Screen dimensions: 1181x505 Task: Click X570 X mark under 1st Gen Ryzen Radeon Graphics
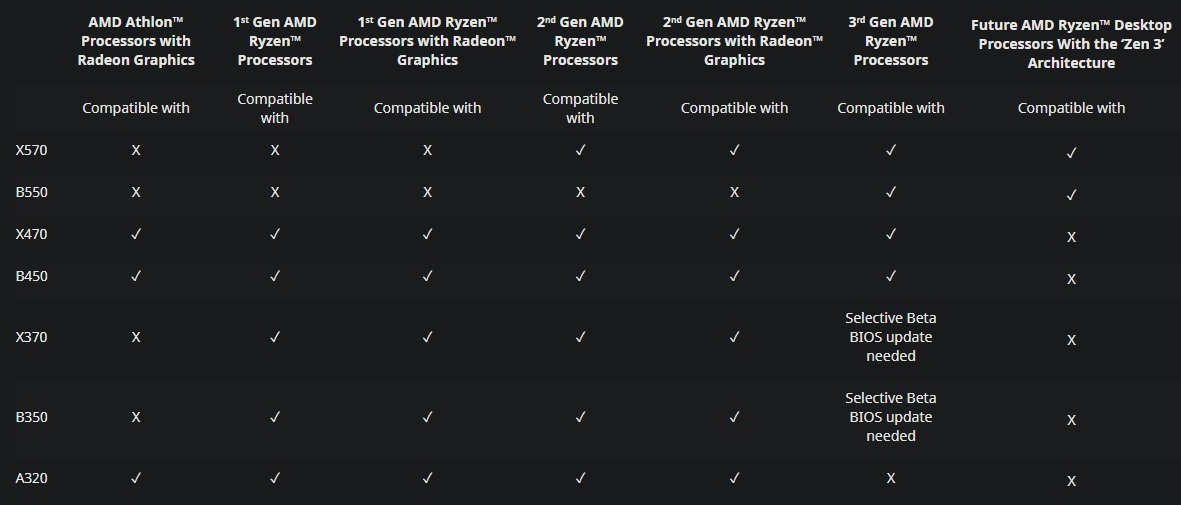click(x=427, y=150)
